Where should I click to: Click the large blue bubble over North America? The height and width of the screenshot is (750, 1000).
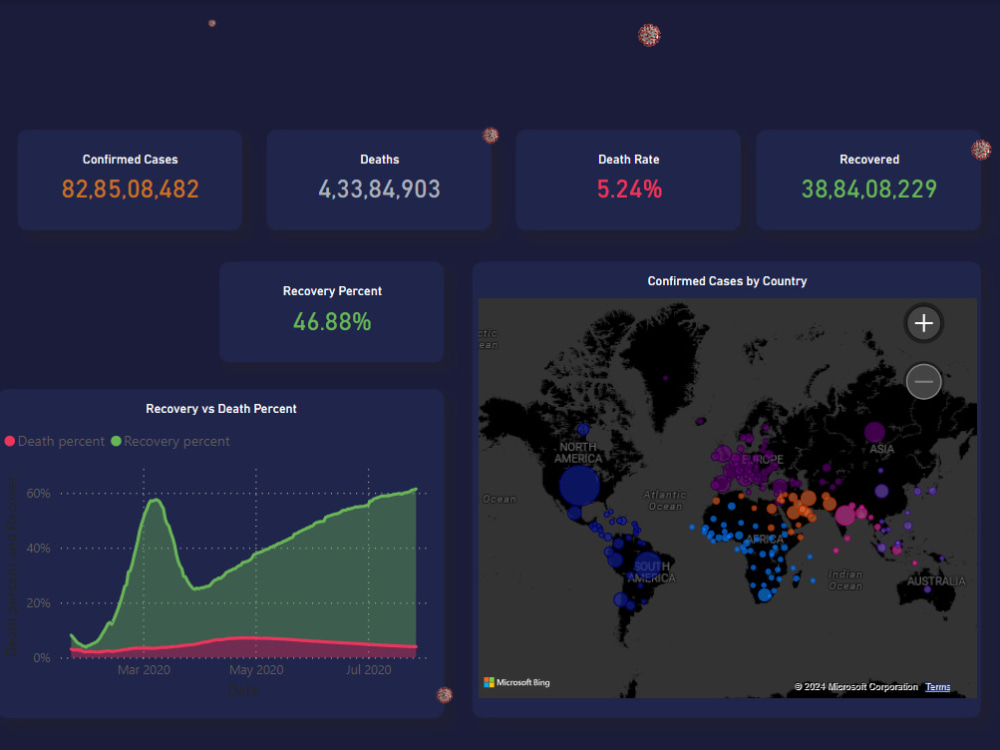pos(578,483)
